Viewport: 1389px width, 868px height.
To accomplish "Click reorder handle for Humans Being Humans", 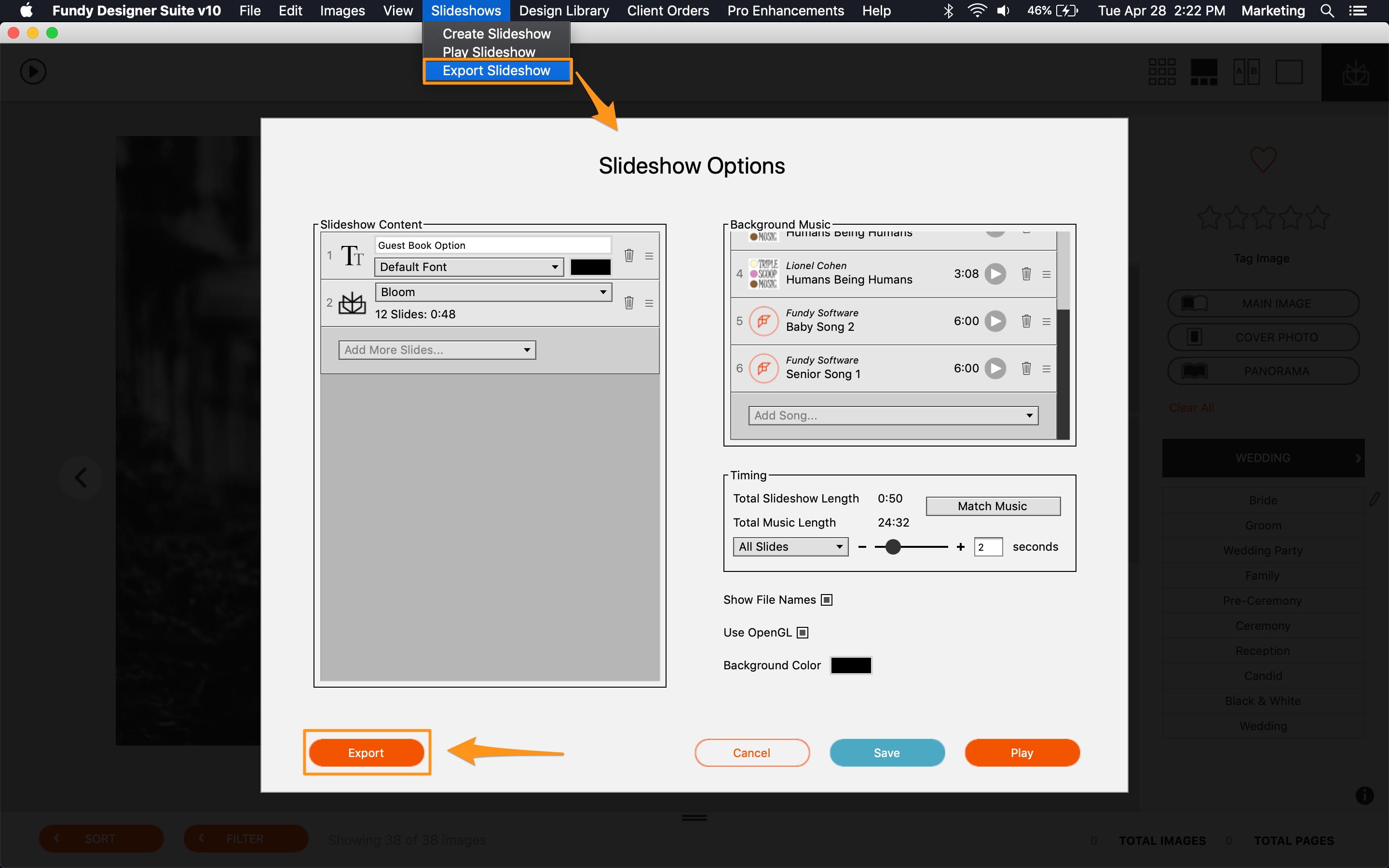I will pyautogui.click(x=1047, y=274).
